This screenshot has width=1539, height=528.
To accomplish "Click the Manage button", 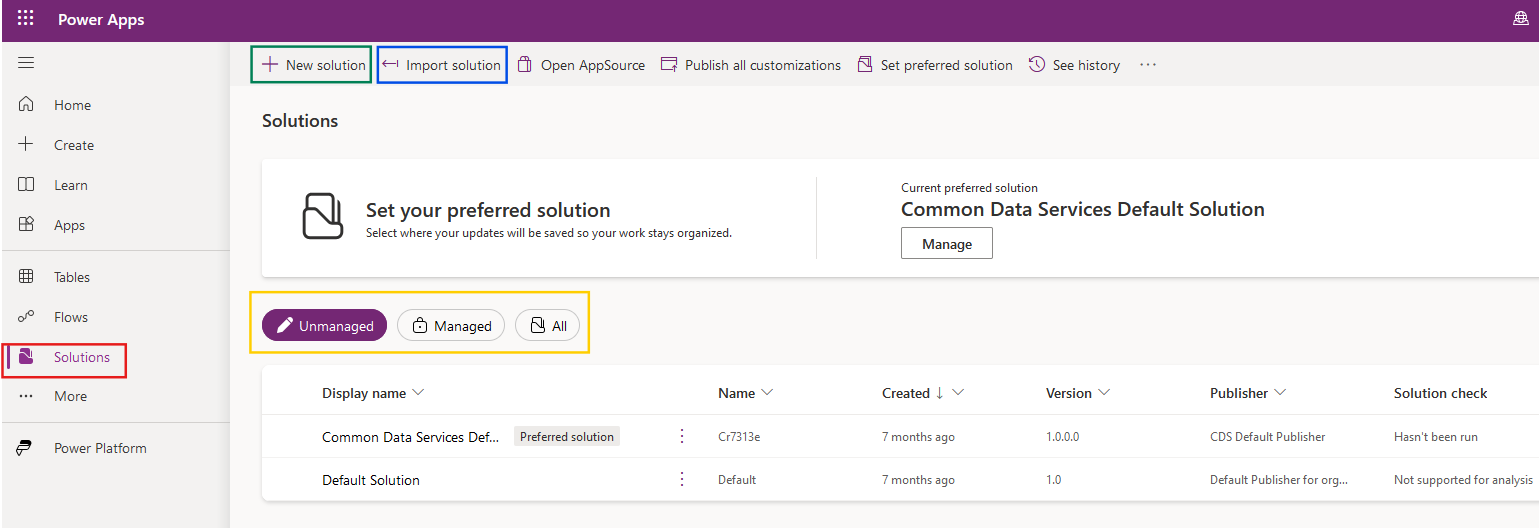I will (947, 243).
